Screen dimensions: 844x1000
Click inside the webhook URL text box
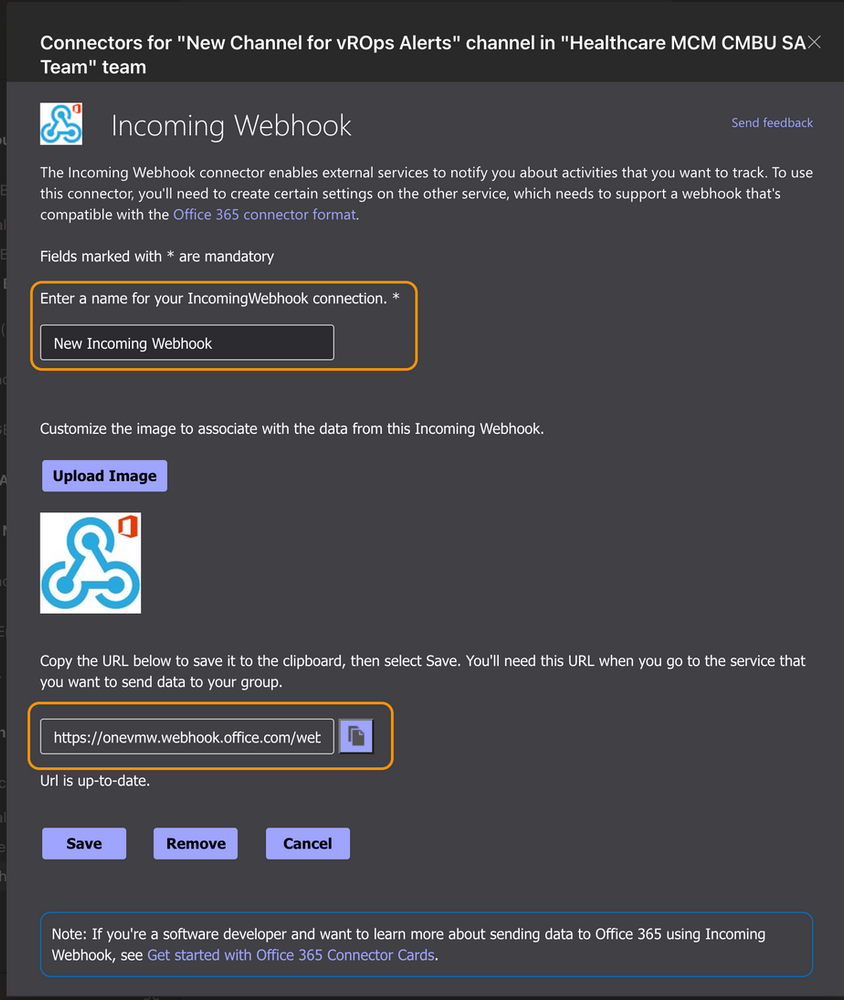pos(186,736)
